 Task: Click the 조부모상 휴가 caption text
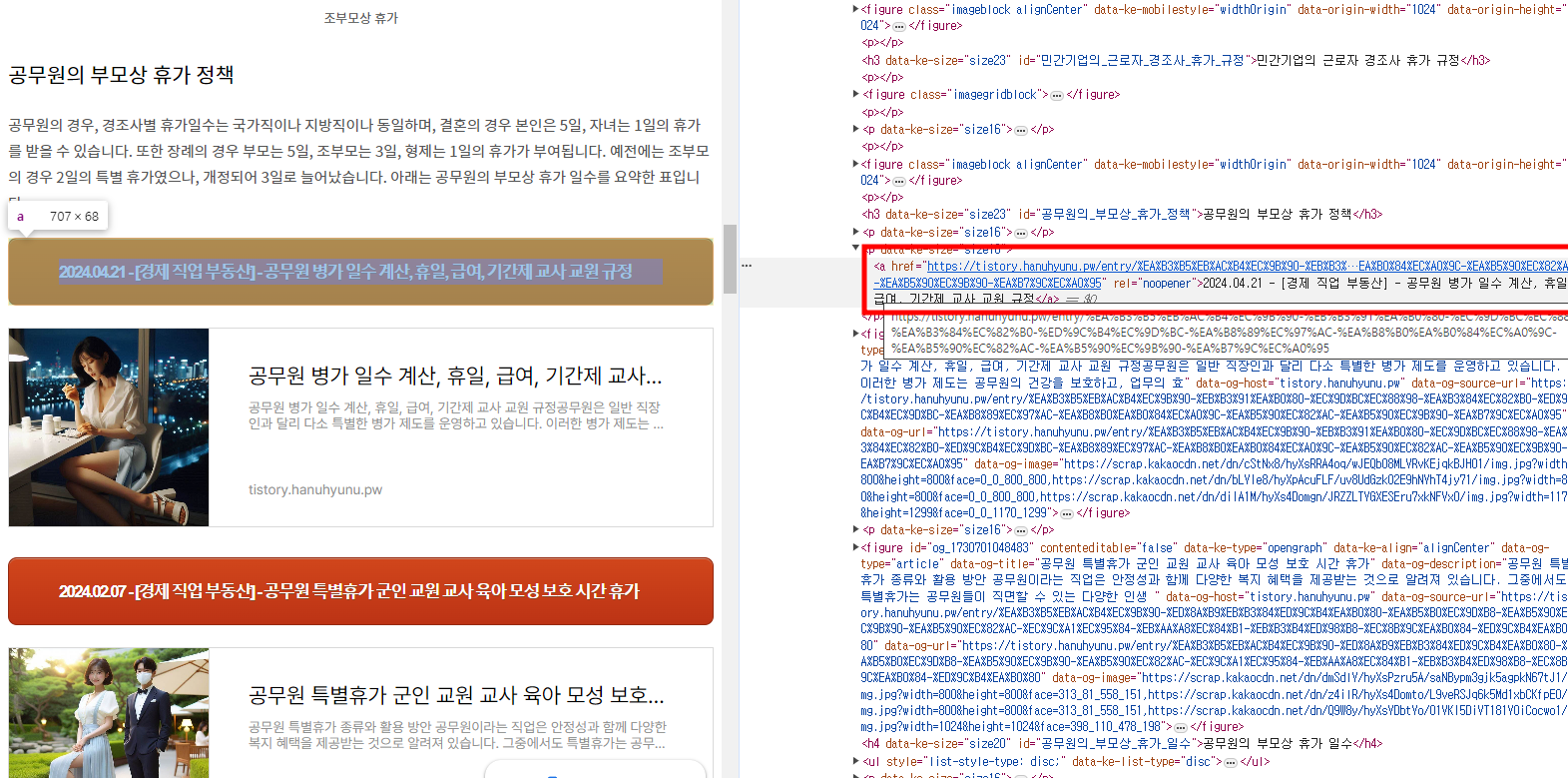pyautogui.click(x=361, y=18)
